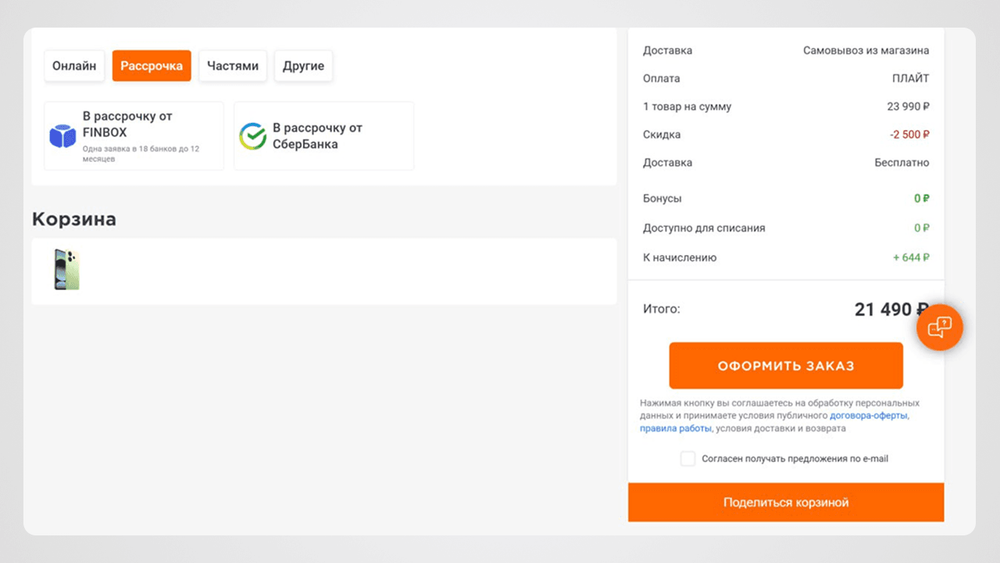Click the Поделиться корзиной button
Viewport: 1000px width, 563px height.
pos(786,502)
